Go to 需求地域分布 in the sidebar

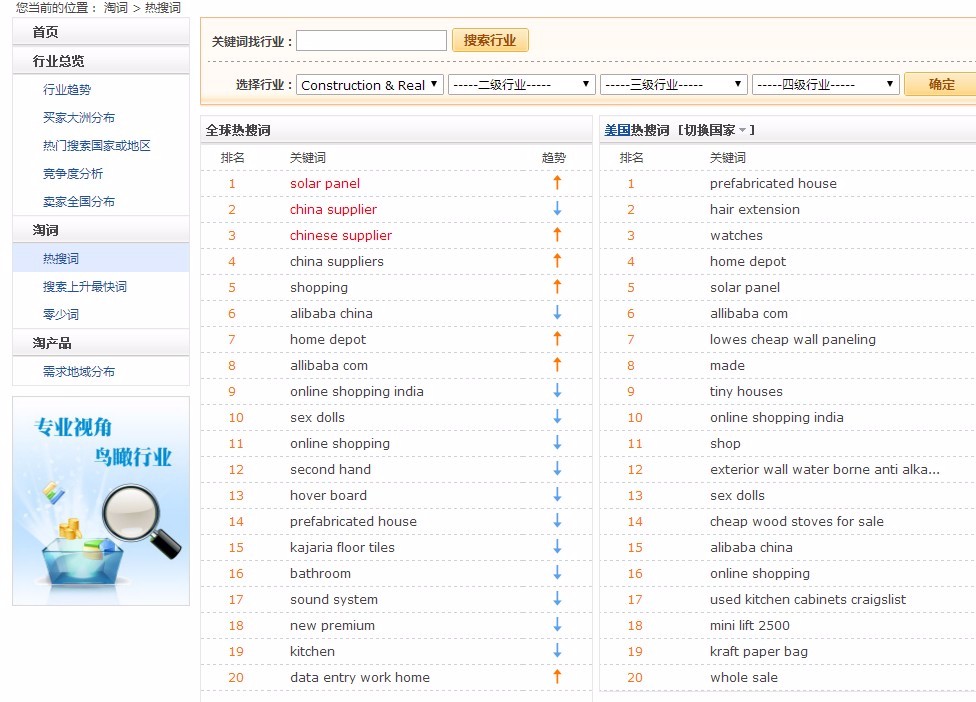pos(79,372)
